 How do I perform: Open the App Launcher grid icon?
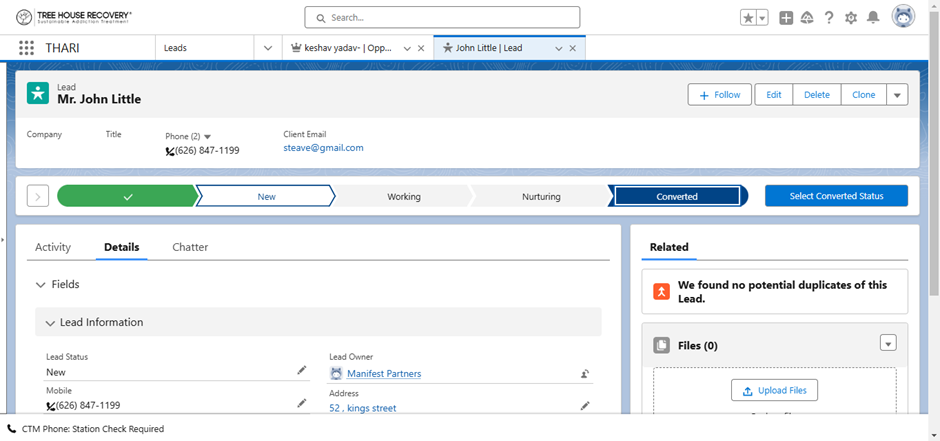(26, 48)
